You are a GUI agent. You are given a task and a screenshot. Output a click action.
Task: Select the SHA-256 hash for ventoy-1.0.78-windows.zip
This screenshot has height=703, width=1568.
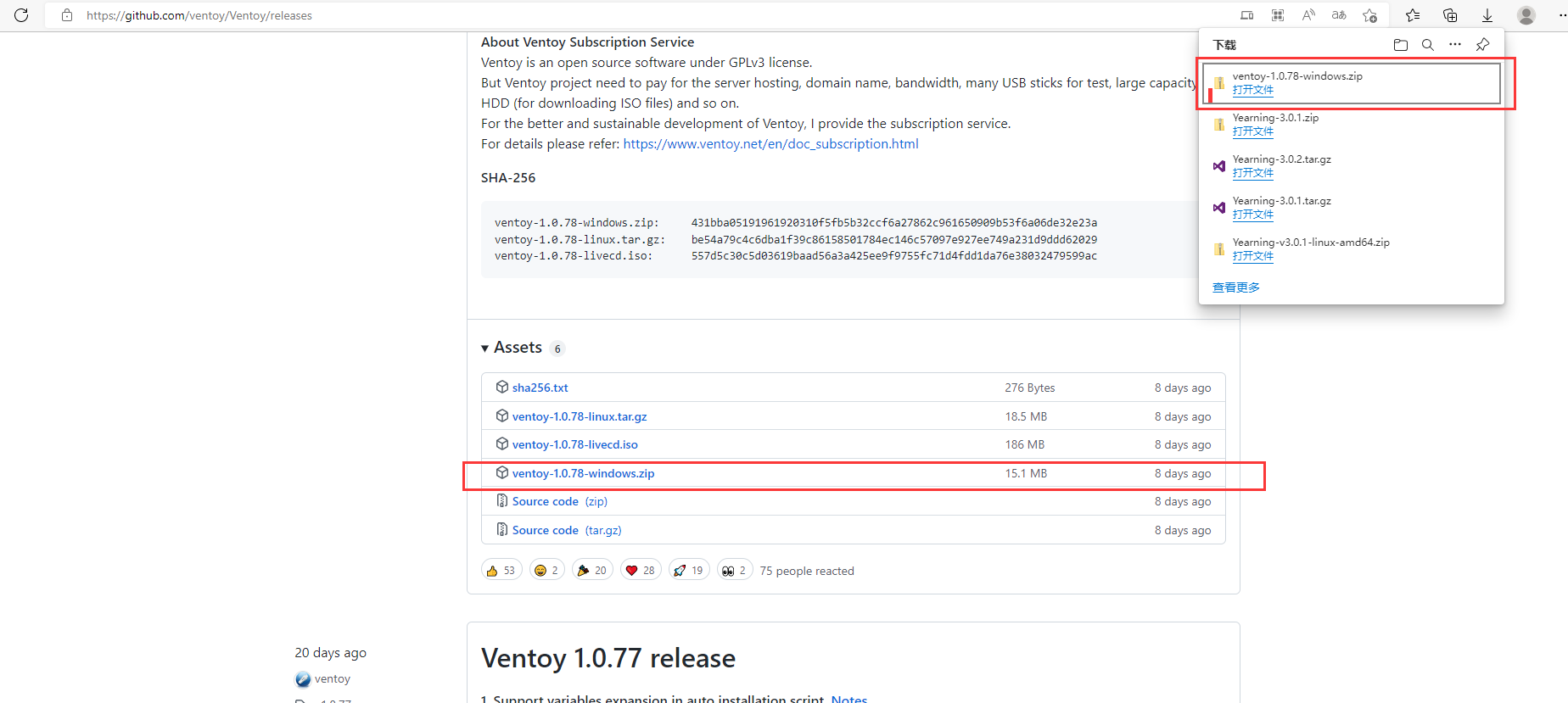tap(894, 223)
